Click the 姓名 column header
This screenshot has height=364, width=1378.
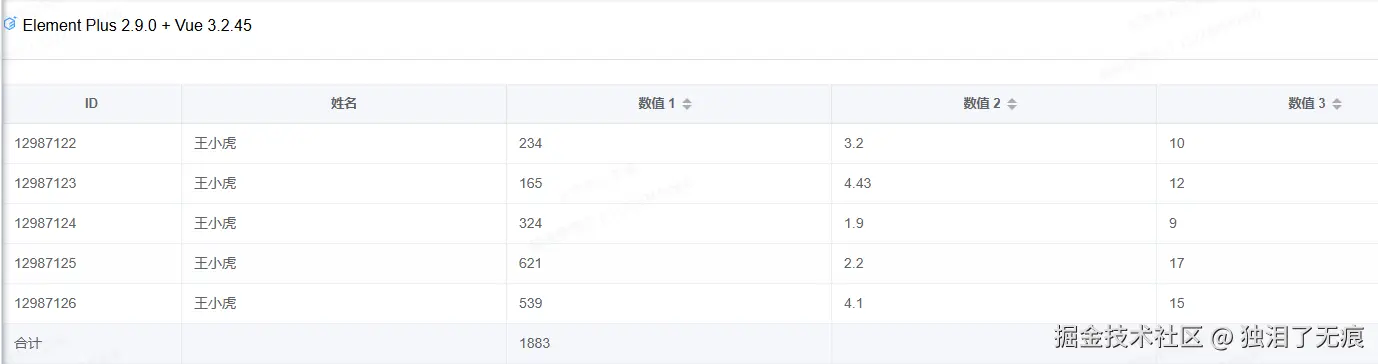click(344, 104)
